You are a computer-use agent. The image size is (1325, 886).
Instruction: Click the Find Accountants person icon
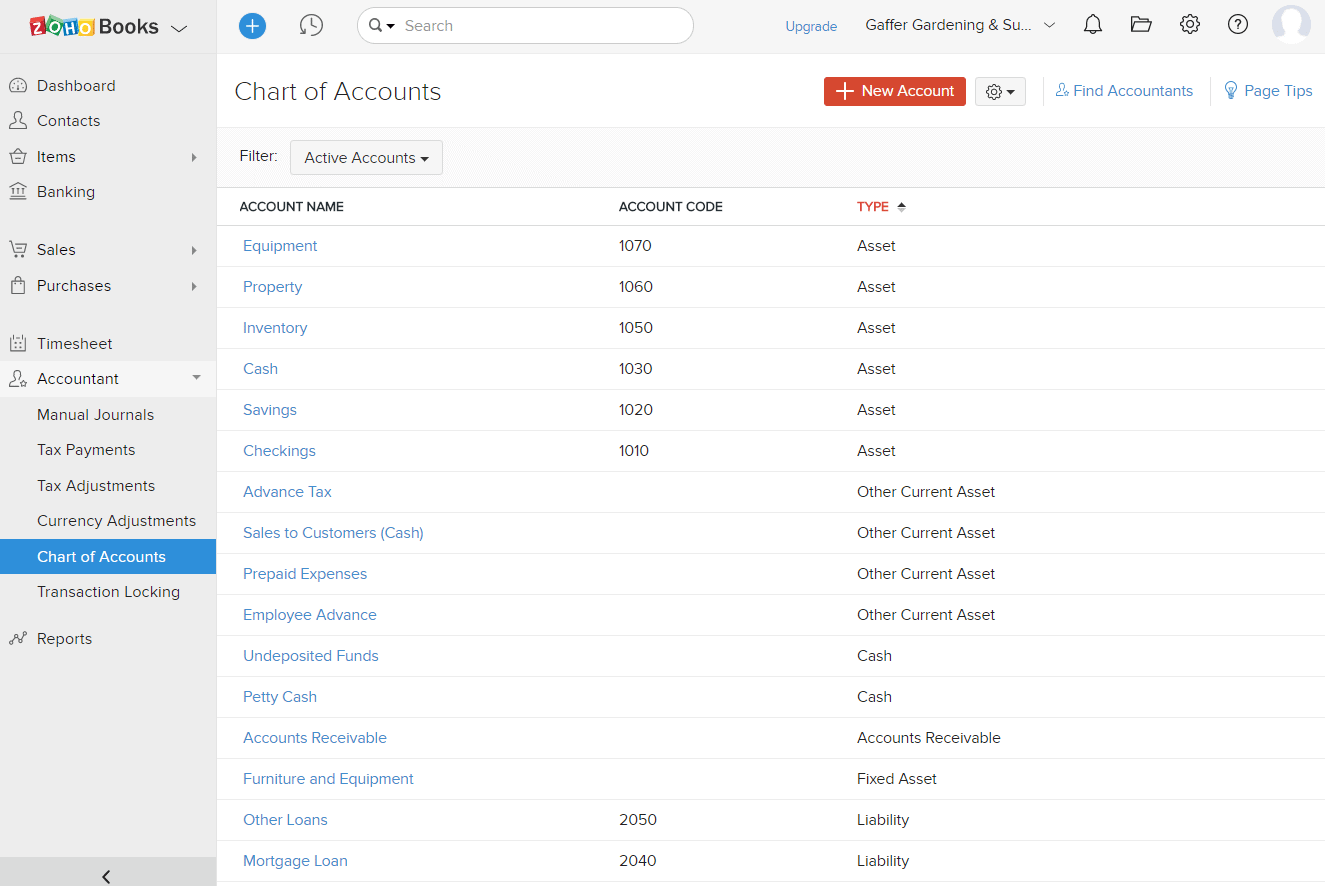click(x=1062, y=91)
